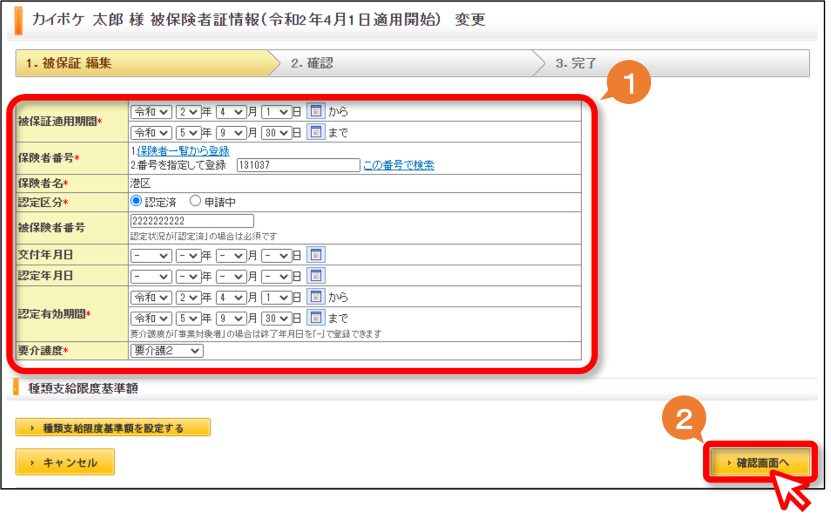Open calendar for 認定有効期間 end date
831x522 pixels.
tap(316, 317)
